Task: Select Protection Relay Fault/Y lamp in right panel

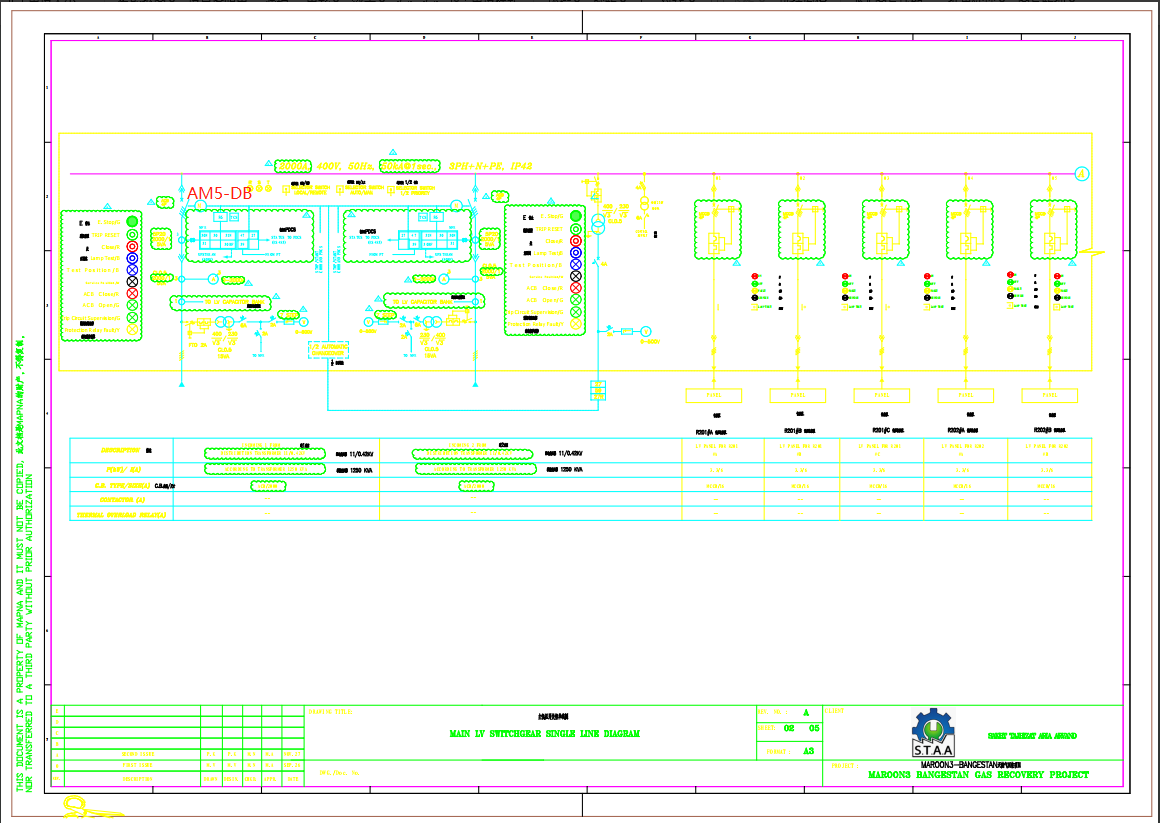Action: click(x=576, y=324)
